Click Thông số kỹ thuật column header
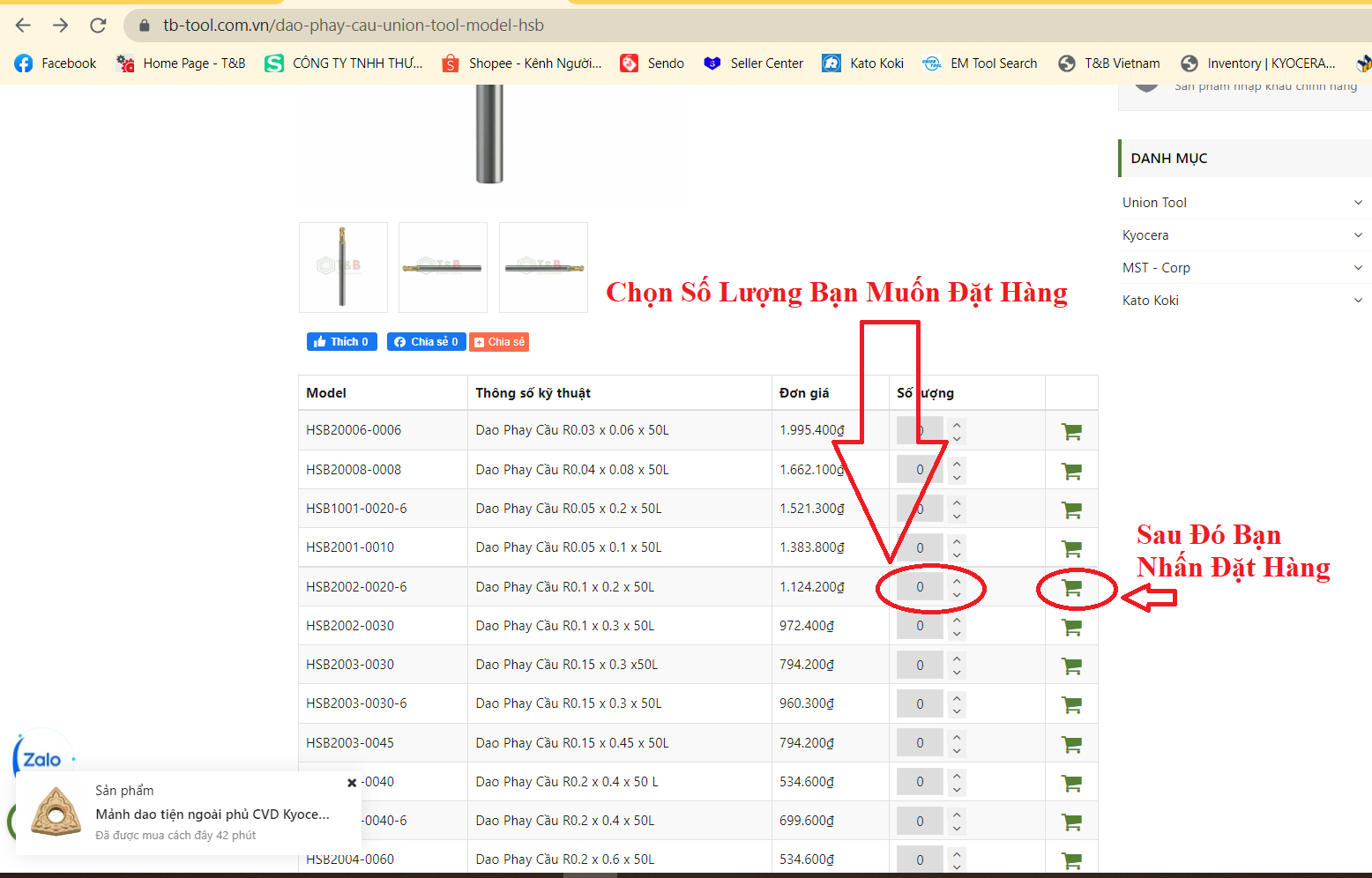1372x878 pixels. coord(533,393)
